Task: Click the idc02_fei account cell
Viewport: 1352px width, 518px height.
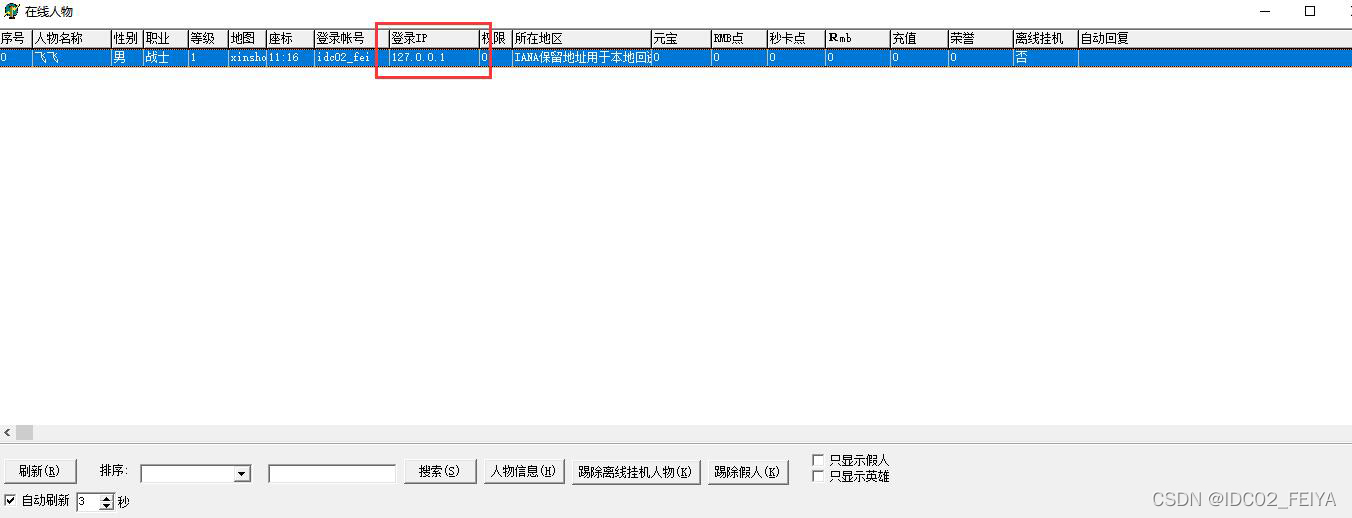Action: [351, 58]
